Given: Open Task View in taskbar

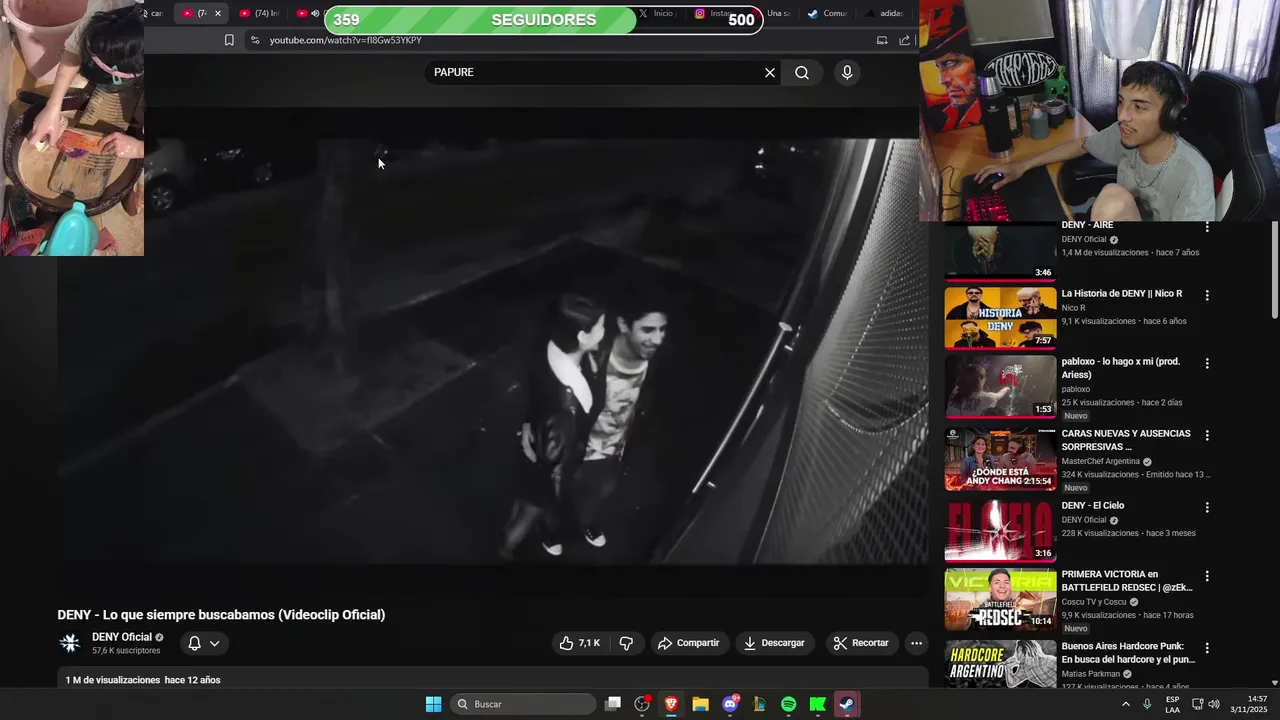Looking at the screenshot, I should (614, 704).
